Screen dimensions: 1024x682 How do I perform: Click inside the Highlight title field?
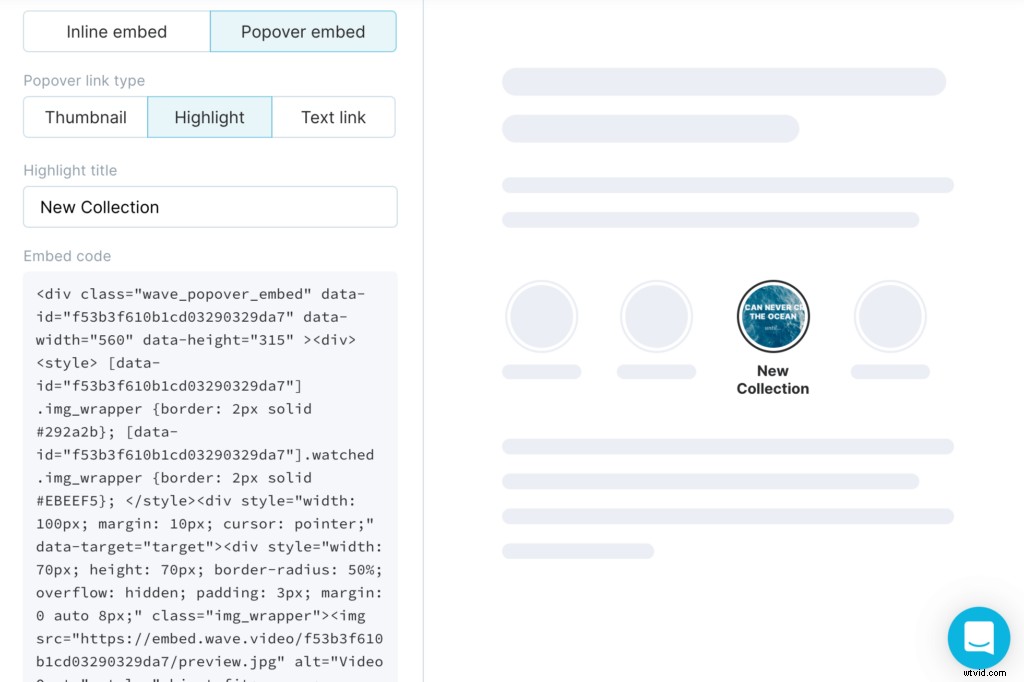pos(209,207)
